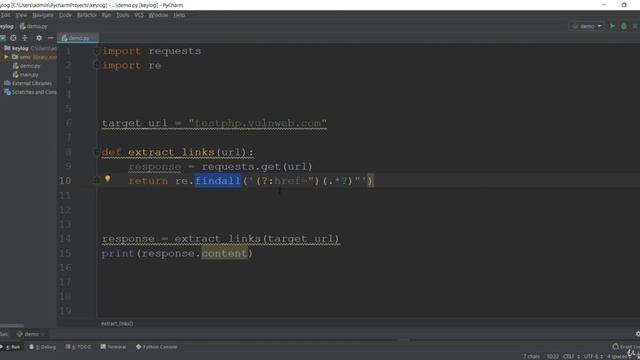The height and width of the screenshot is (360, 640).
Task: Select the keylog project root in tree
Action: [x=20, y=48]
